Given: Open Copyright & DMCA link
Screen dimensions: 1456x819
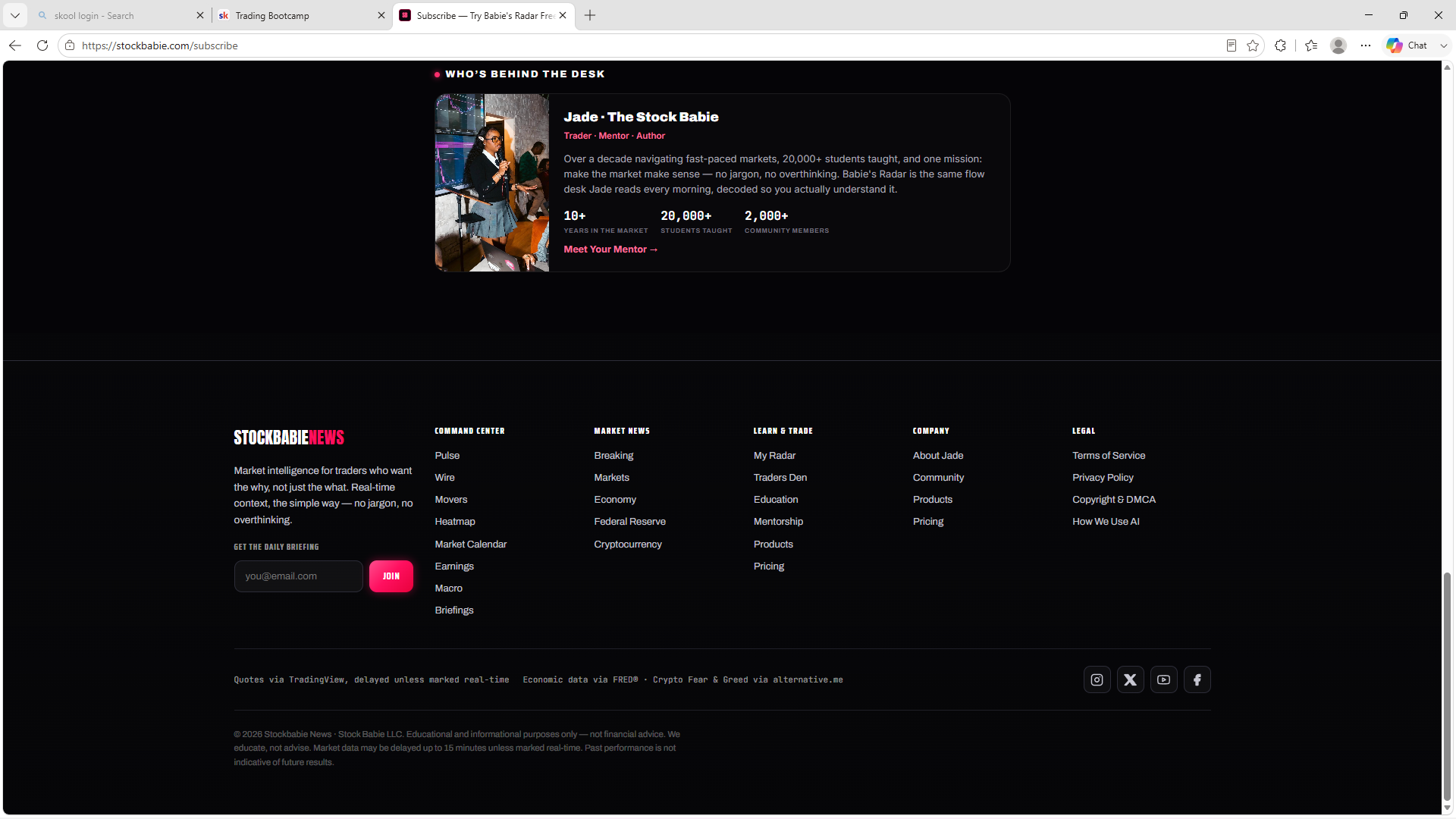Looking at the screenshot, I should coord(1113,500).
